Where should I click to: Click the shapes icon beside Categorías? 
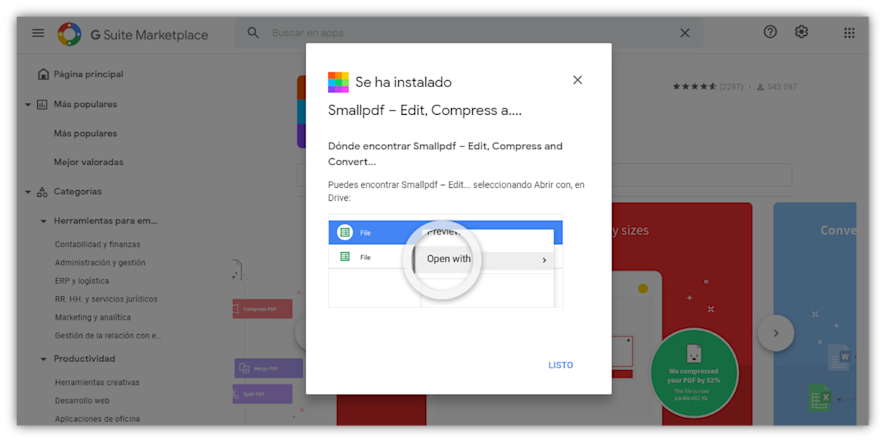pos(42,192)
